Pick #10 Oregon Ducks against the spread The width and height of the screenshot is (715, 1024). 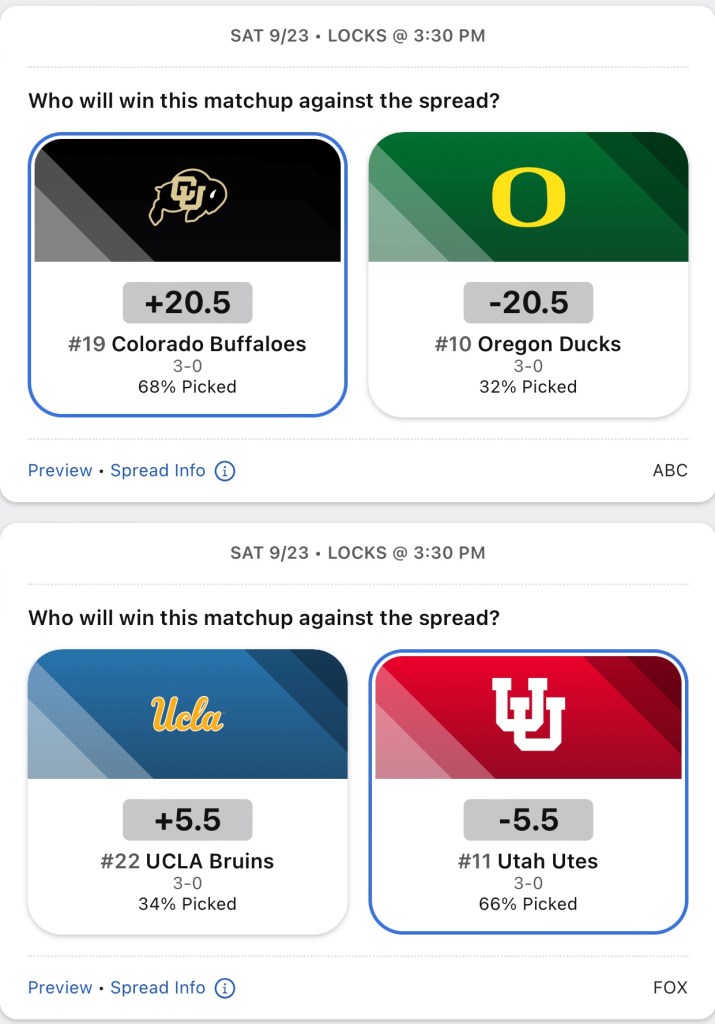click(x=528, y=344)
